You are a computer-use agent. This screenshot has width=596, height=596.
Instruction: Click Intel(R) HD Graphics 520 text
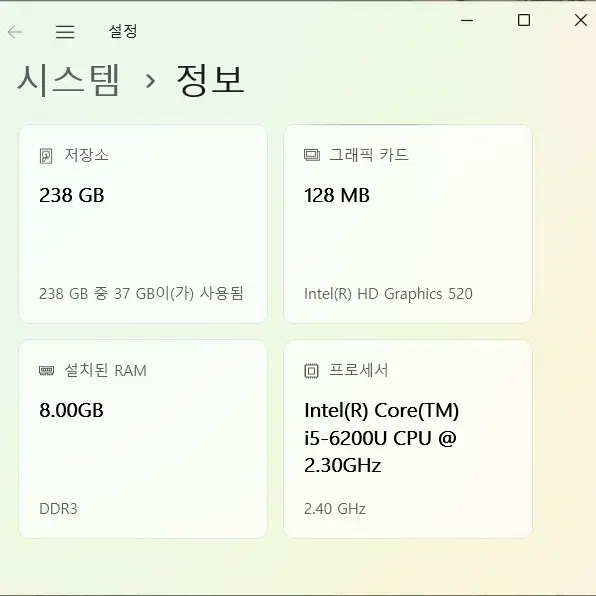click(x=388, y=294)
